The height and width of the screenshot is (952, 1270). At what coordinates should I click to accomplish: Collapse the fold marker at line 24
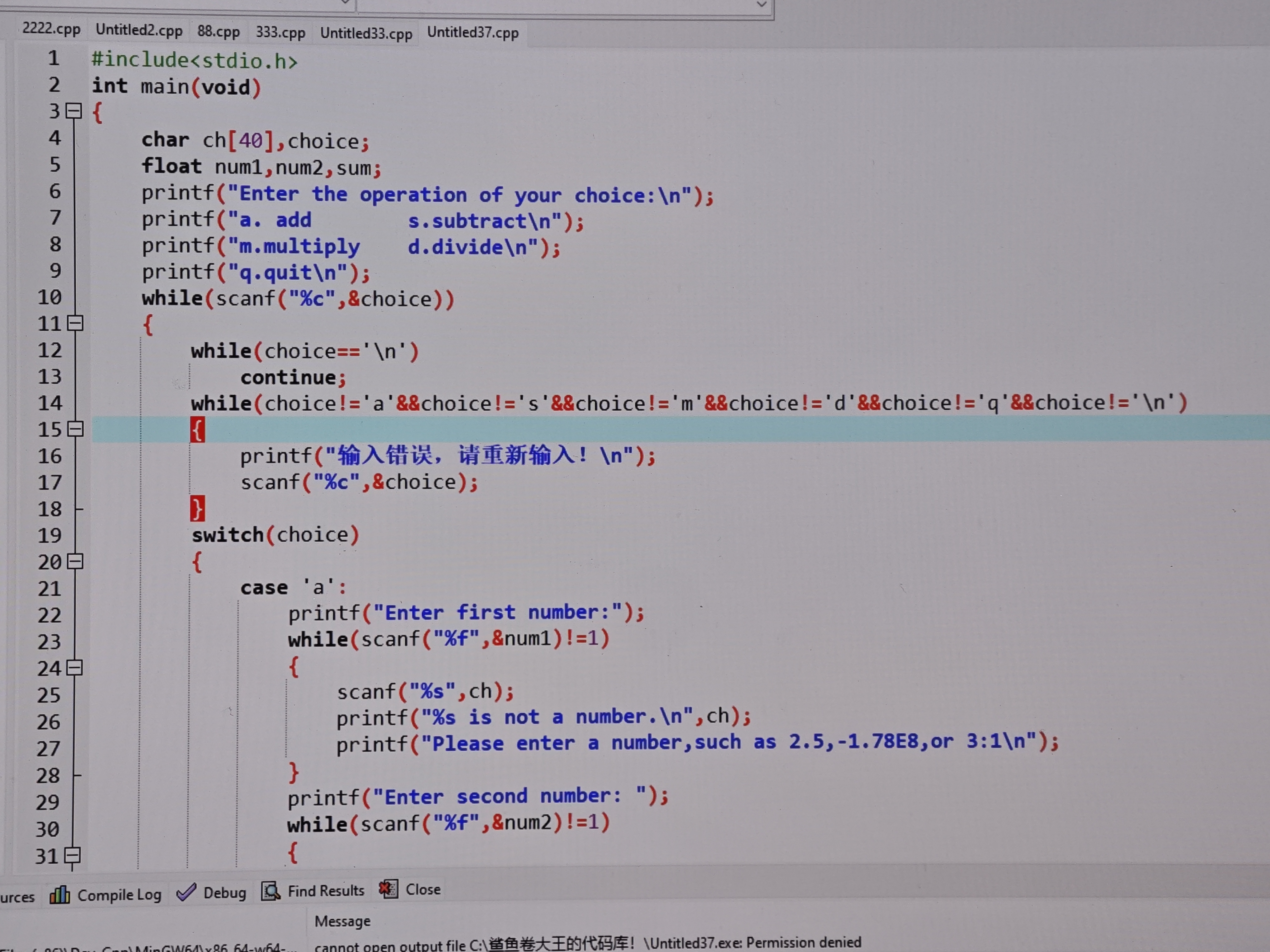click(x=75, y=667)
